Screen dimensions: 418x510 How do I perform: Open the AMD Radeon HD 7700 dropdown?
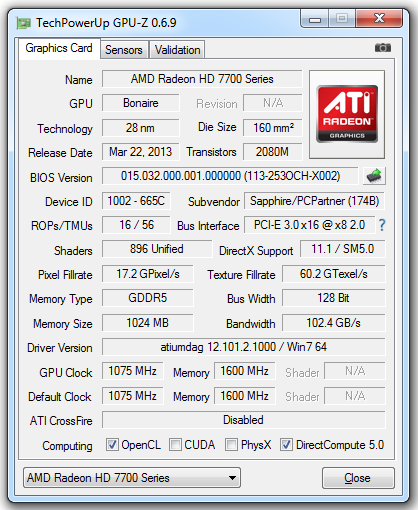point(132,478)
